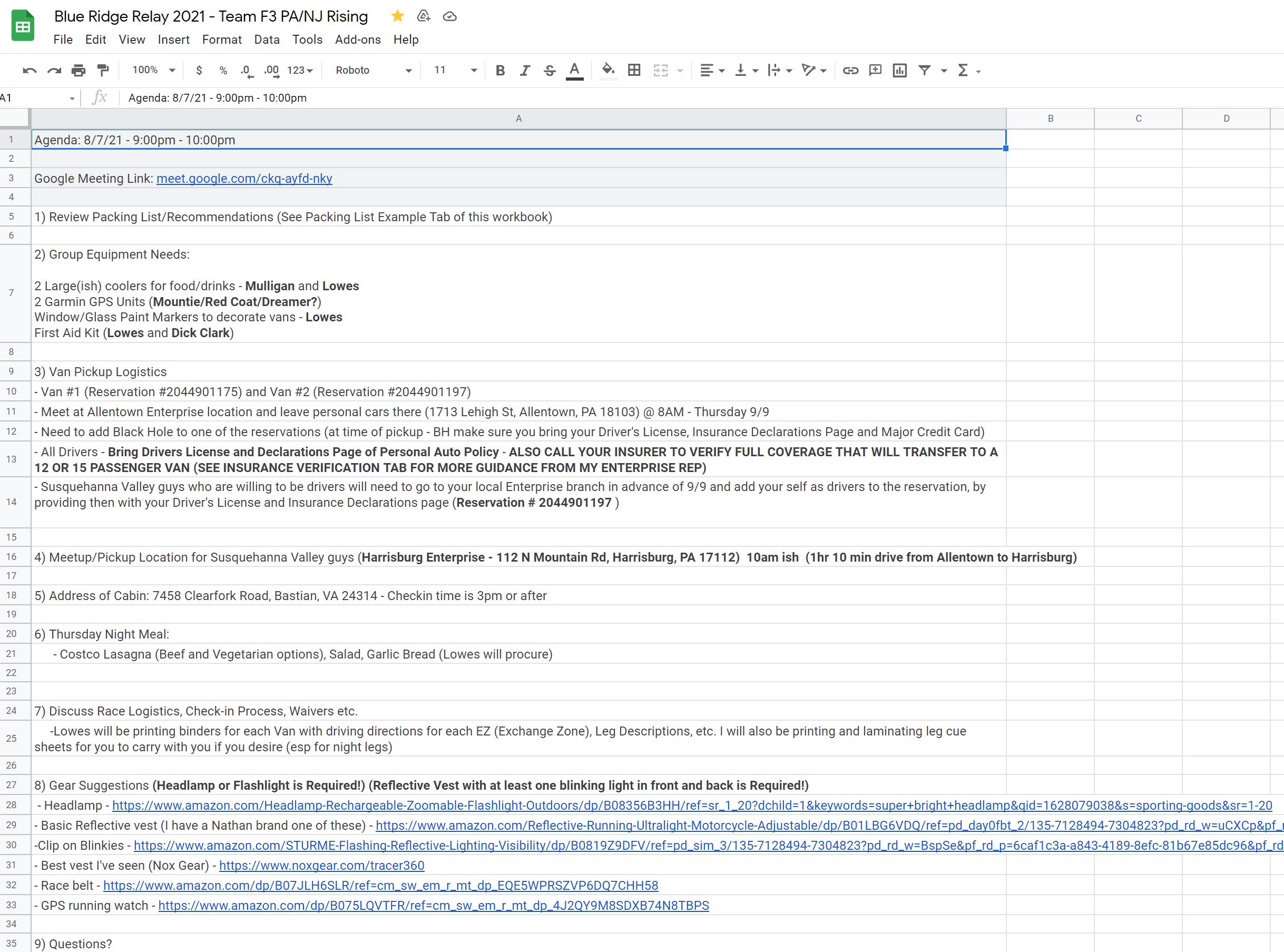Open the meet.google.com meeting link
The width and height of the screenshot is (1284, 952).
click(x=244, y=179)
